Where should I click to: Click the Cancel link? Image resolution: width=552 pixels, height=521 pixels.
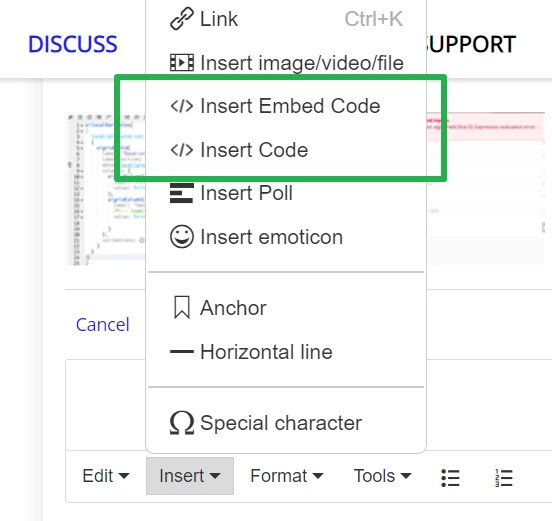(x=103, y=325)
